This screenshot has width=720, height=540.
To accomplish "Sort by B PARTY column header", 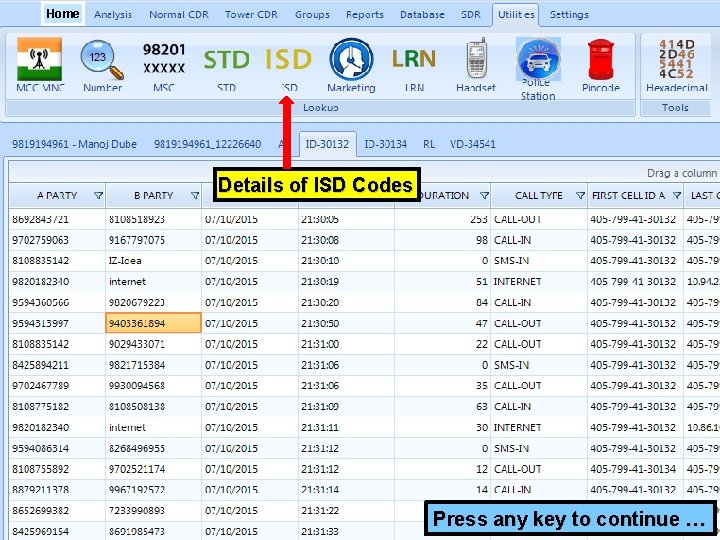I will point(153,196).
